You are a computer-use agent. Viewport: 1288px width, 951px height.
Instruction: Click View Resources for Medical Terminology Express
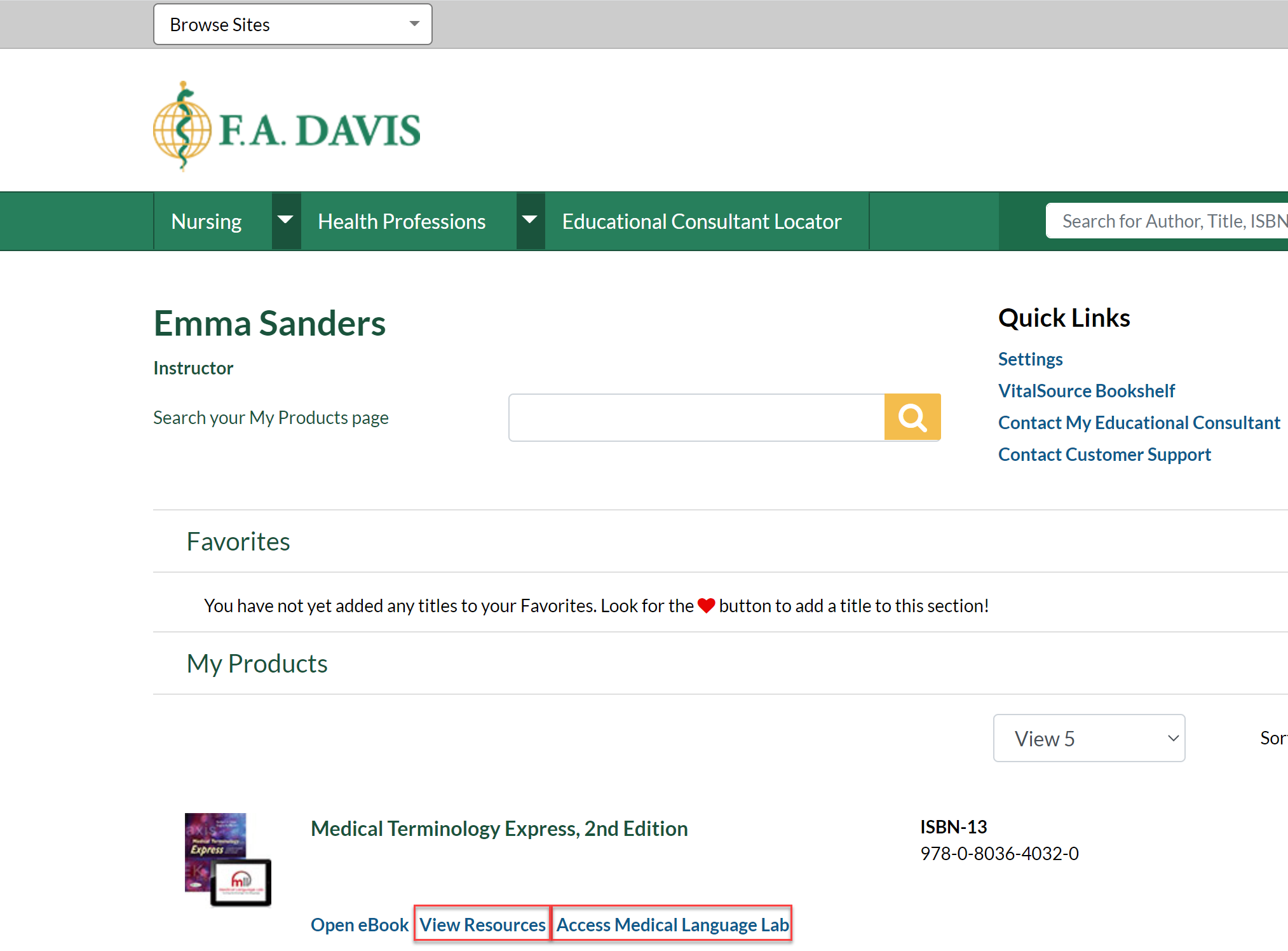coord(481,924)
